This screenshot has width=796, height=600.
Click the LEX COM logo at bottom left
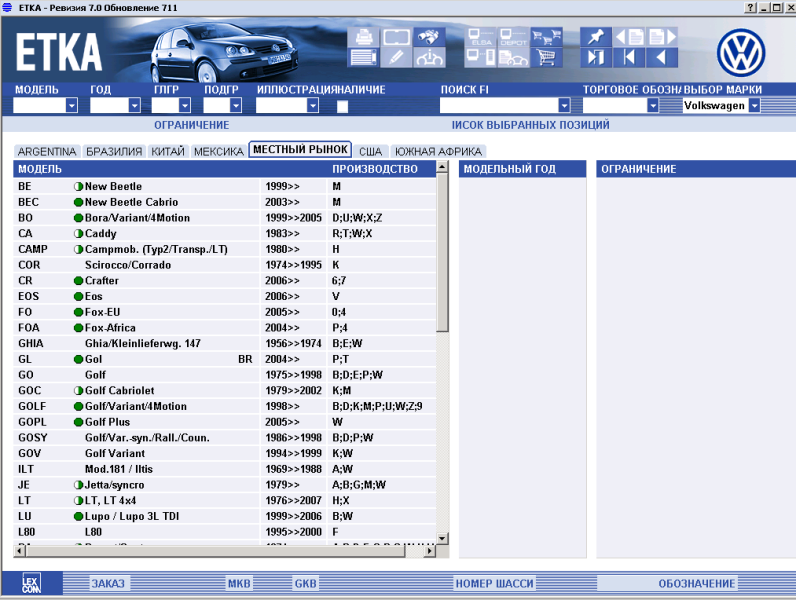pos(31,583)
